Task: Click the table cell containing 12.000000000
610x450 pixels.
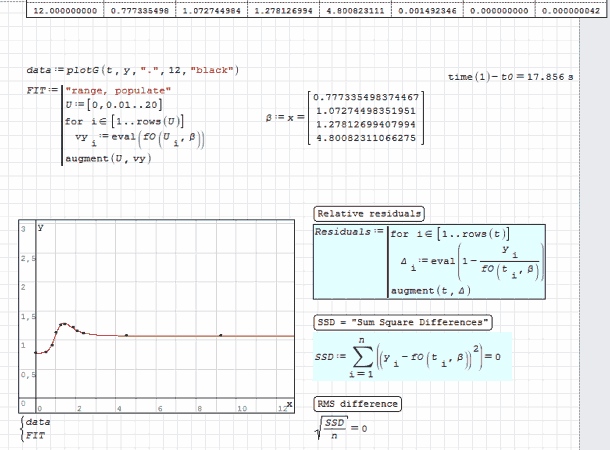Action: tap(62, 10)
